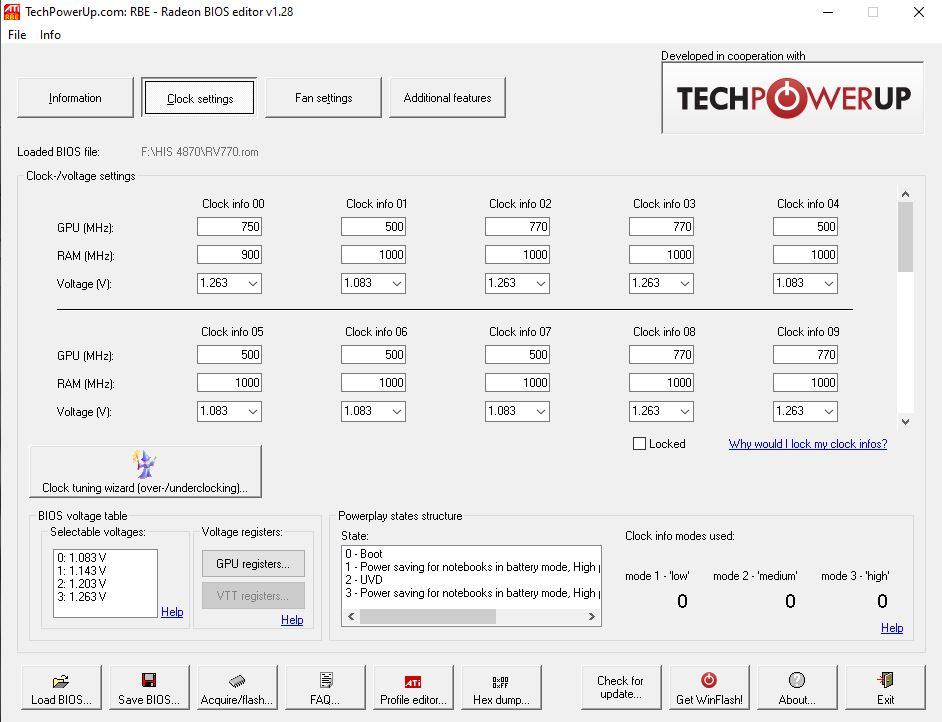The image size is (942, 722).
Task: Select the Clock settings tab
Action: (x=199, y=97)
